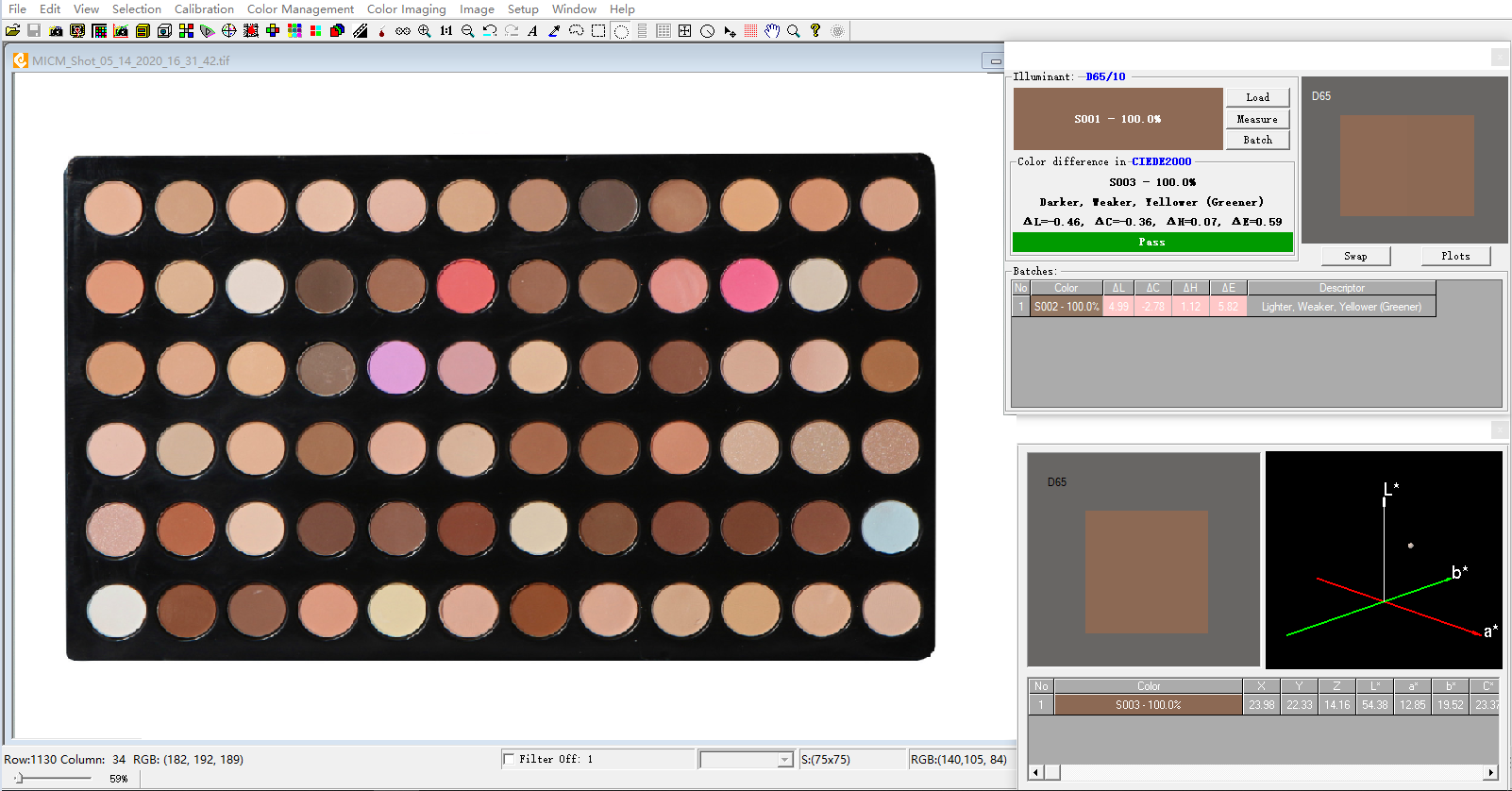This screenshot has width=1512, height=791.
Task: Open the Calibration menu
Action: pyautogui.click(x=204, y=8)
